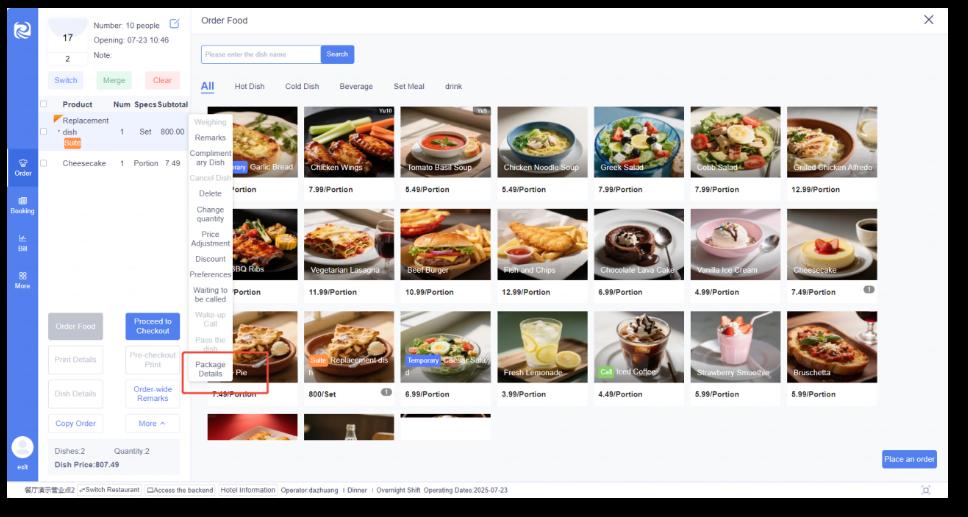This screenshot has height=517, width=968.
Task: Click the Place an order button
Action: click(909, 459)
